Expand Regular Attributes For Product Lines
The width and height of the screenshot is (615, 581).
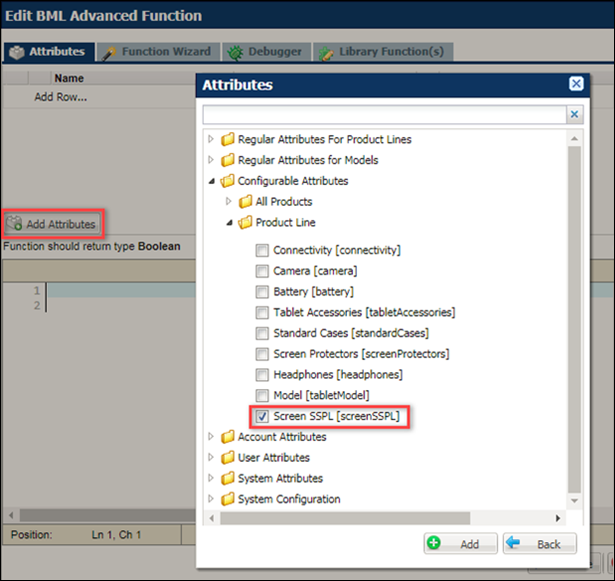[211, 139]
